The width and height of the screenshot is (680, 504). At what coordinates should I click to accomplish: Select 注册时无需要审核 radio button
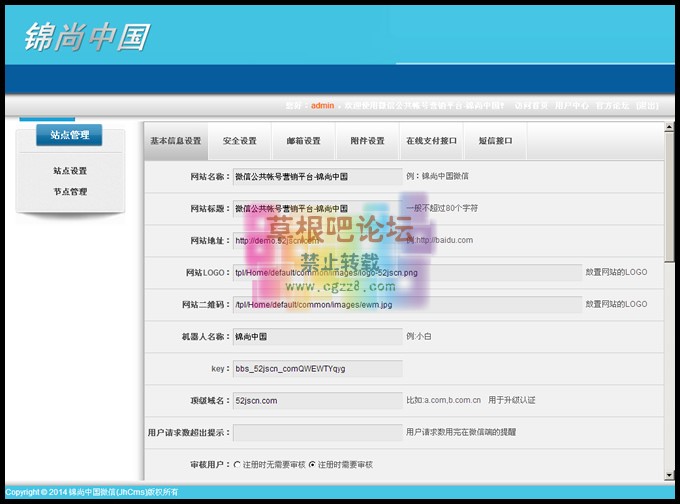tap(237, 465)
